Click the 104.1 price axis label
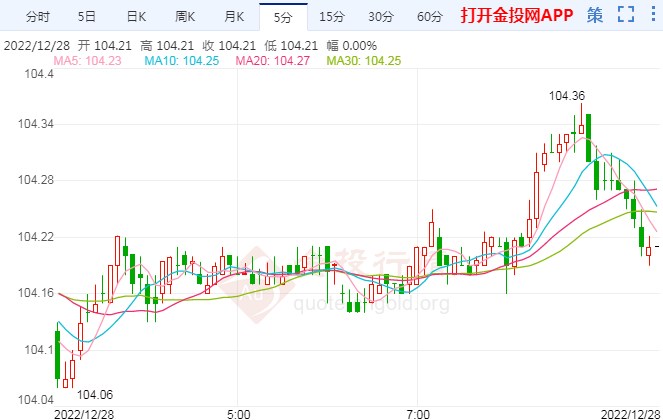Viewport: 663px width, 420px height. [39, 349]
